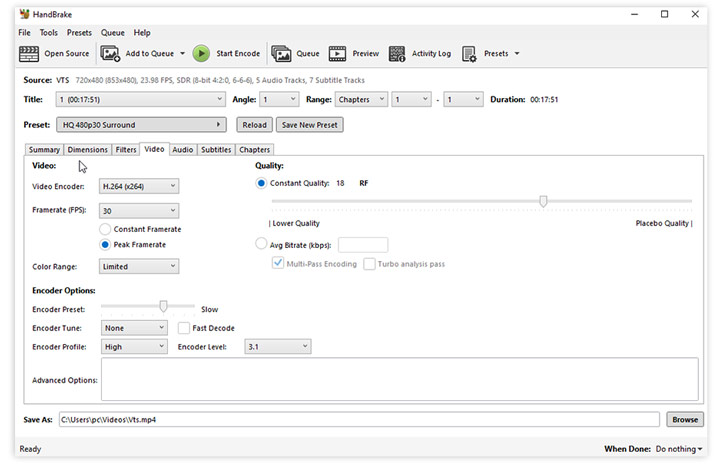720x466 pixels.
Task: Click the Encoder Preset slider handle
Action: [x=163, y=306]
